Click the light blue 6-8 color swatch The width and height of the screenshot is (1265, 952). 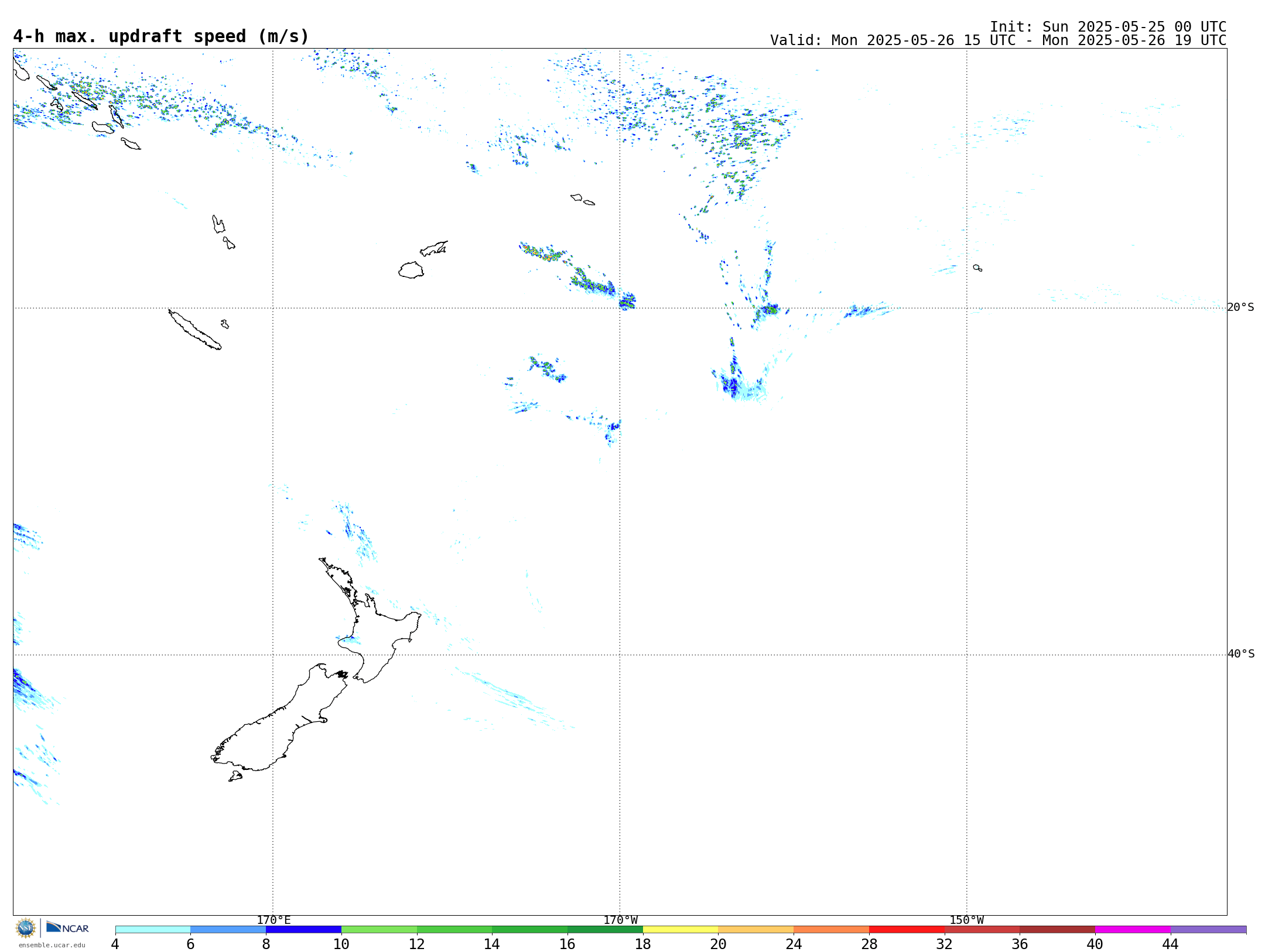coord(228,930)
